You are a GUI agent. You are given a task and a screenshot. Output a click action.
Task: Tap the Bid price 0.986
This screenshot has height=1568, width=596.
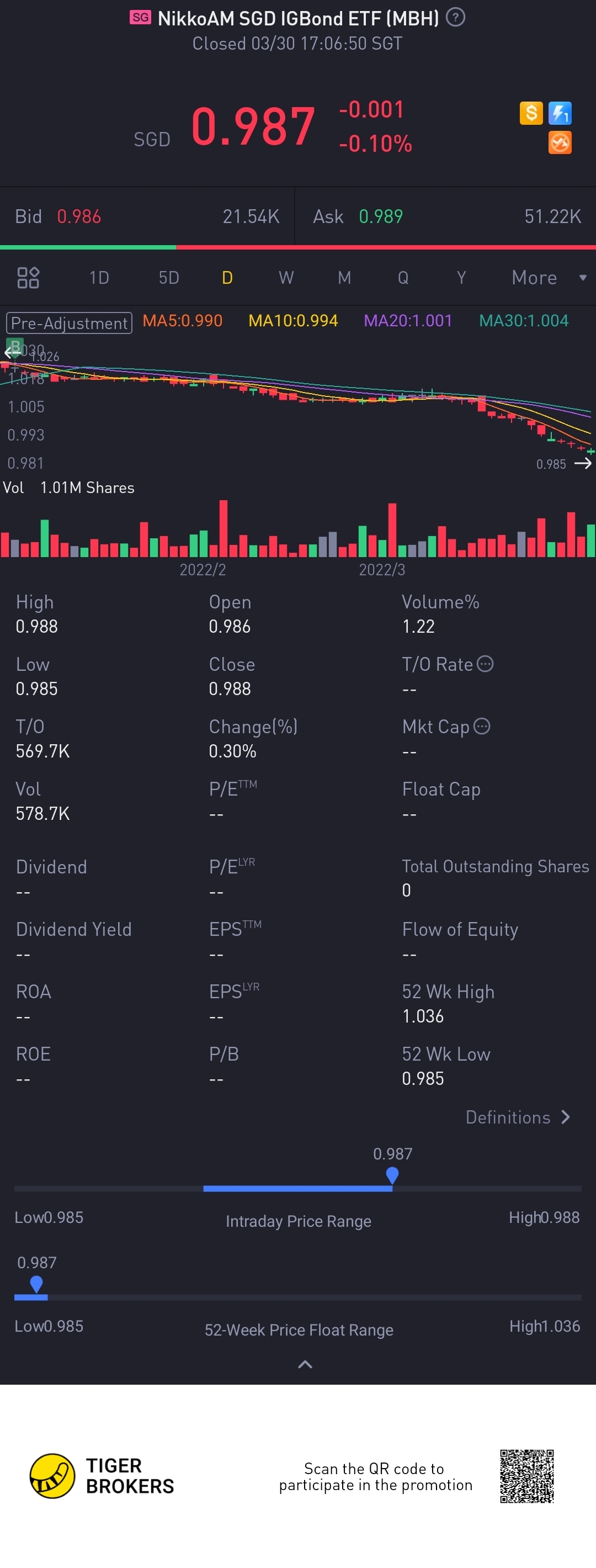79,216
